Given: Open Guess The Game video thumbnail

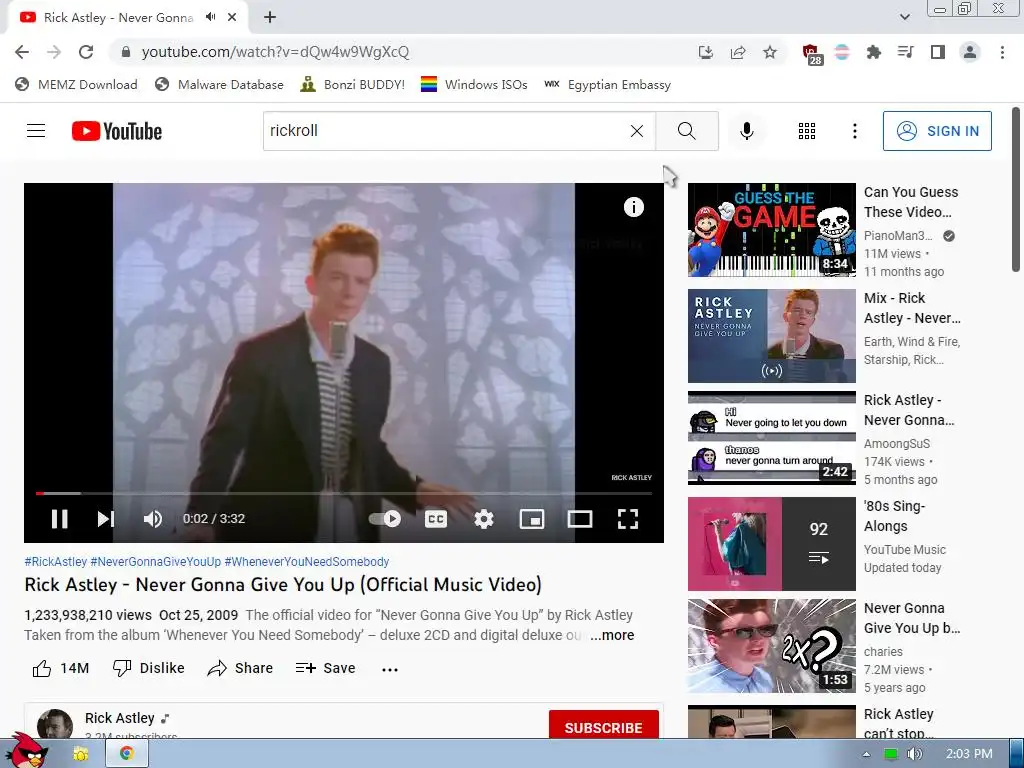Looking at the screenshot, I should 771,230.
